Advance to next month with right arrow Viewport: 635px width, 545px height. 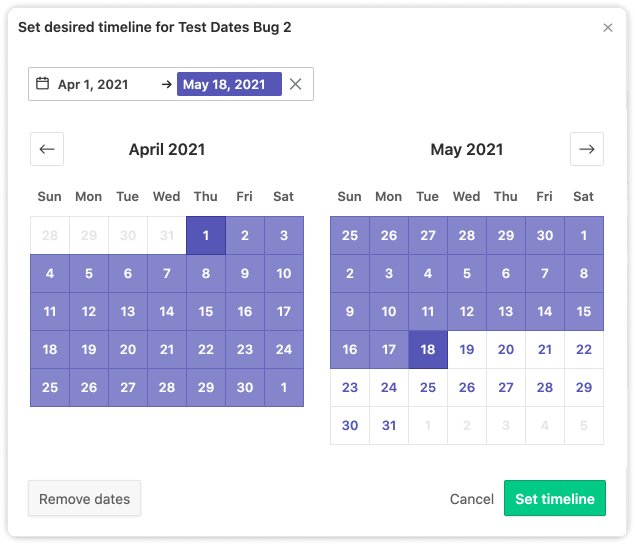coord(587,149)
